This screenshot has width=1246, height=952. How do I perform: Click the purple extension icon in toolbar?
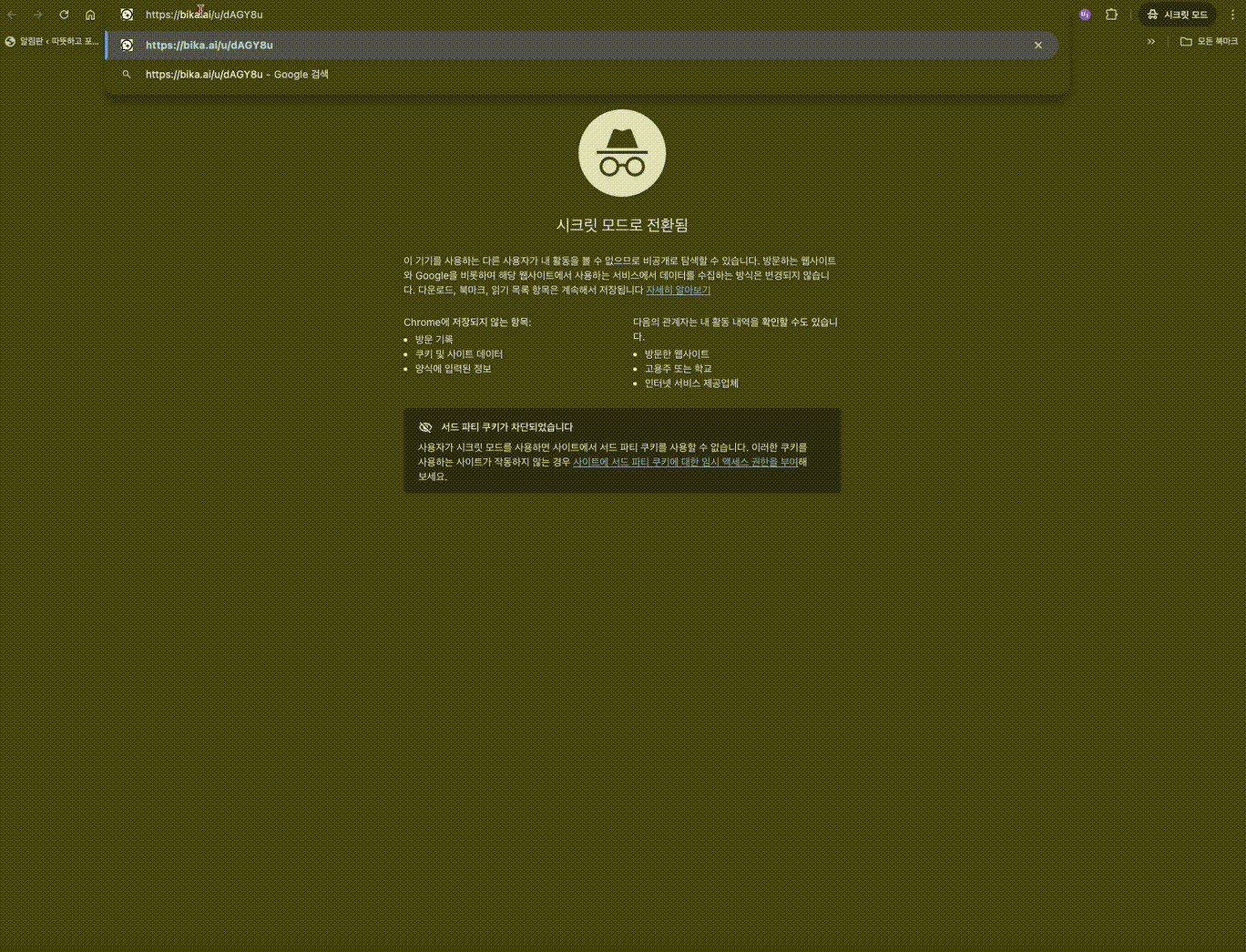coord(1085,15)
